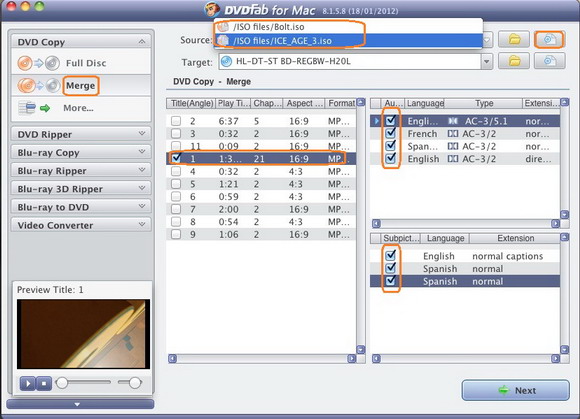The width and height of the screenshot is (580, 419).
Task: Check the box for title 2
Action: pyautogui.click(x=176, y=121)
